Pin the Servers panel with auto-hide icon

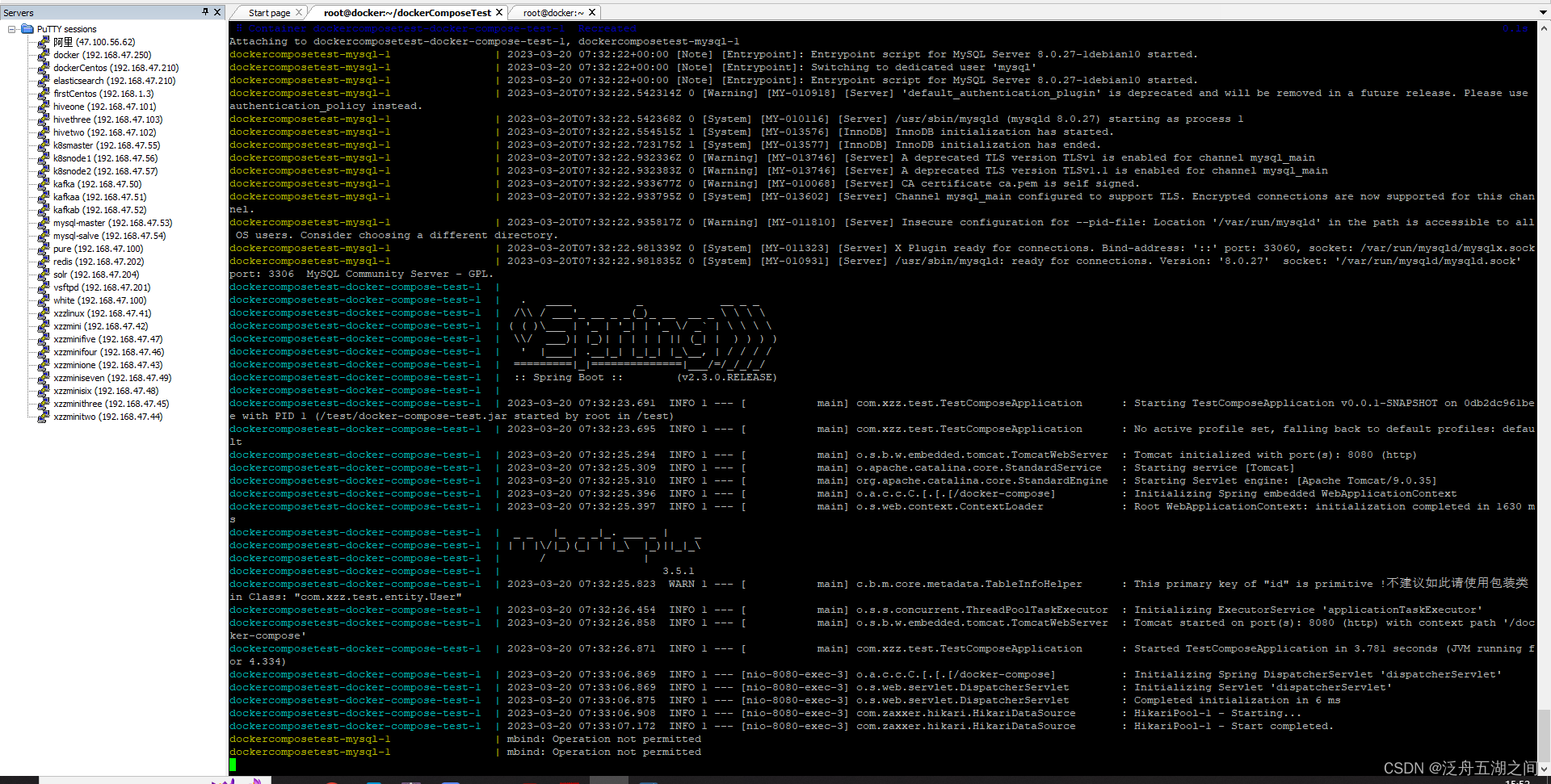click(205, 12)
